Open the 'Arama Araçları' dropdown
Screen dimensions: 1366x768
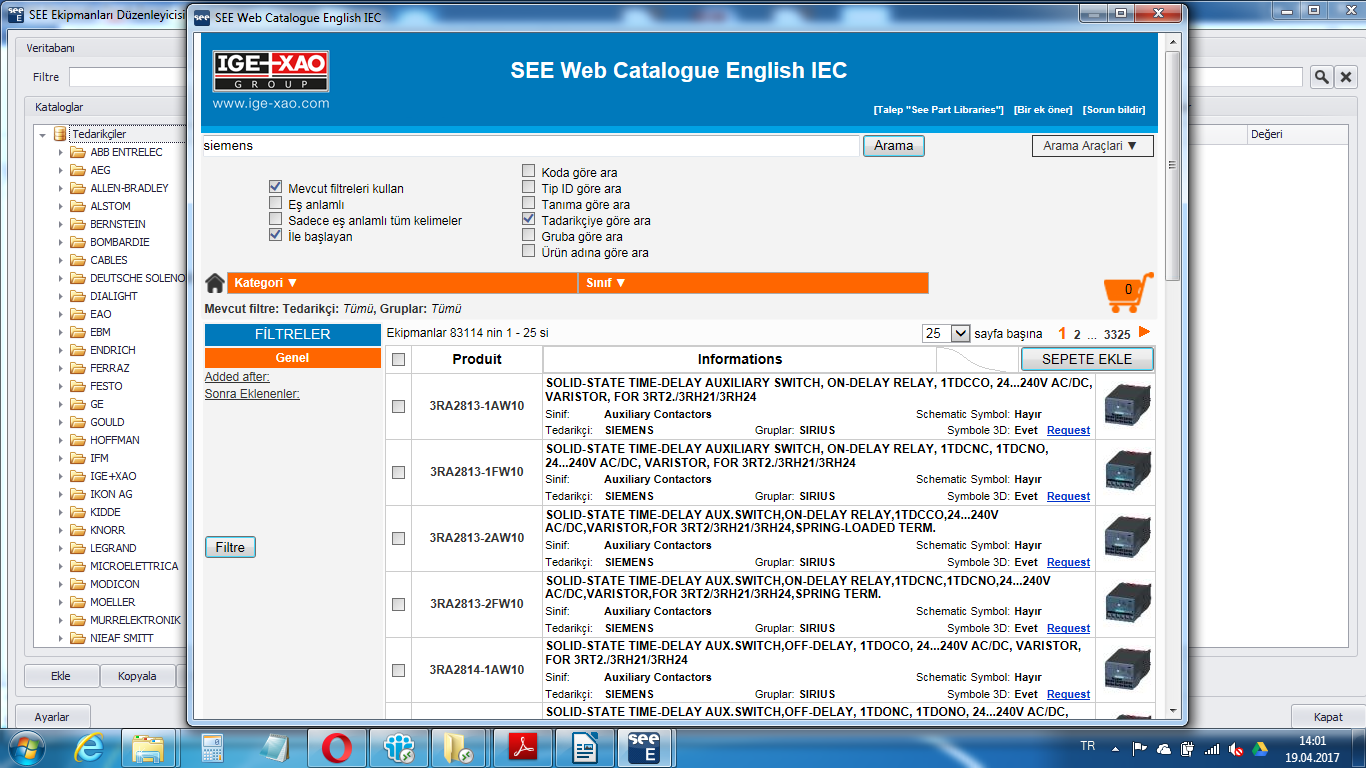(1092, 146)
